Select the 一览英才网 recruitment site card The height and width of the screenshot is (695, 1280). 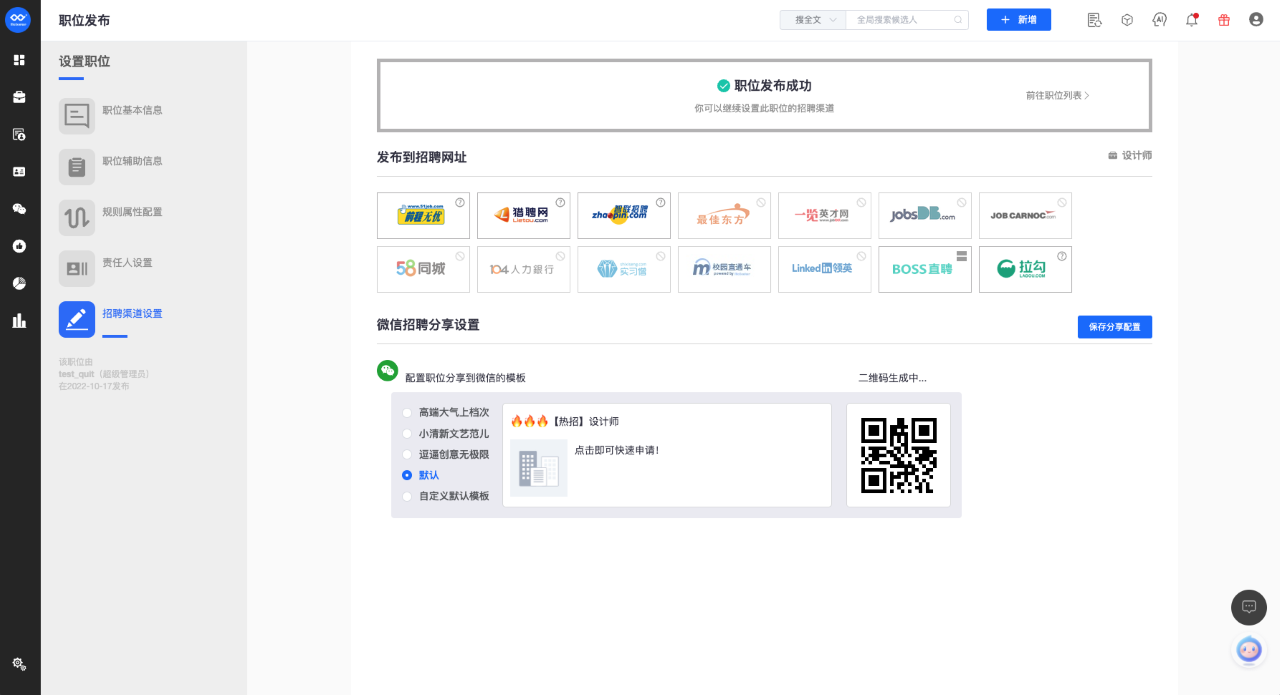tap(825, 215)
